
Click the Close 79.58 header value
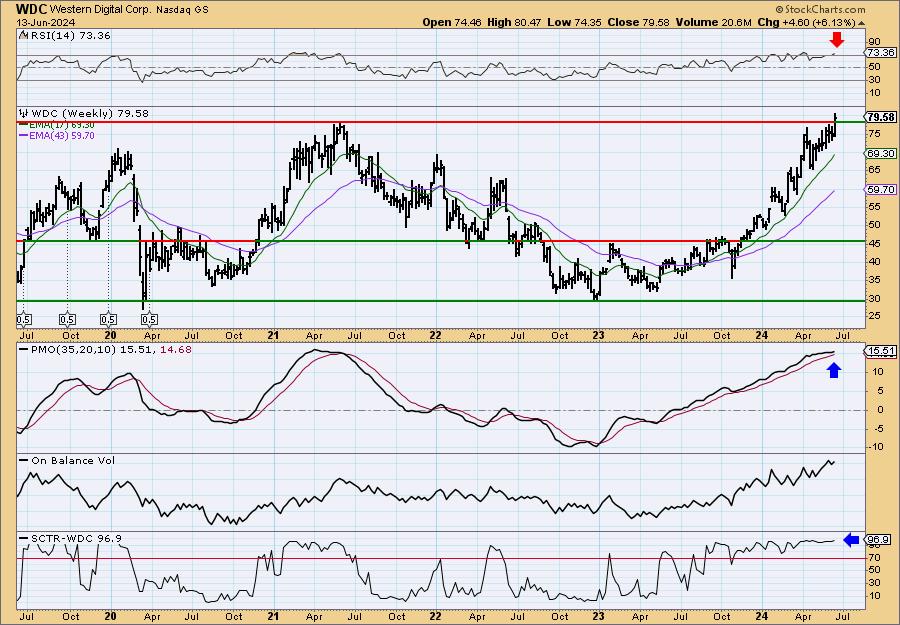pos(638,22)
